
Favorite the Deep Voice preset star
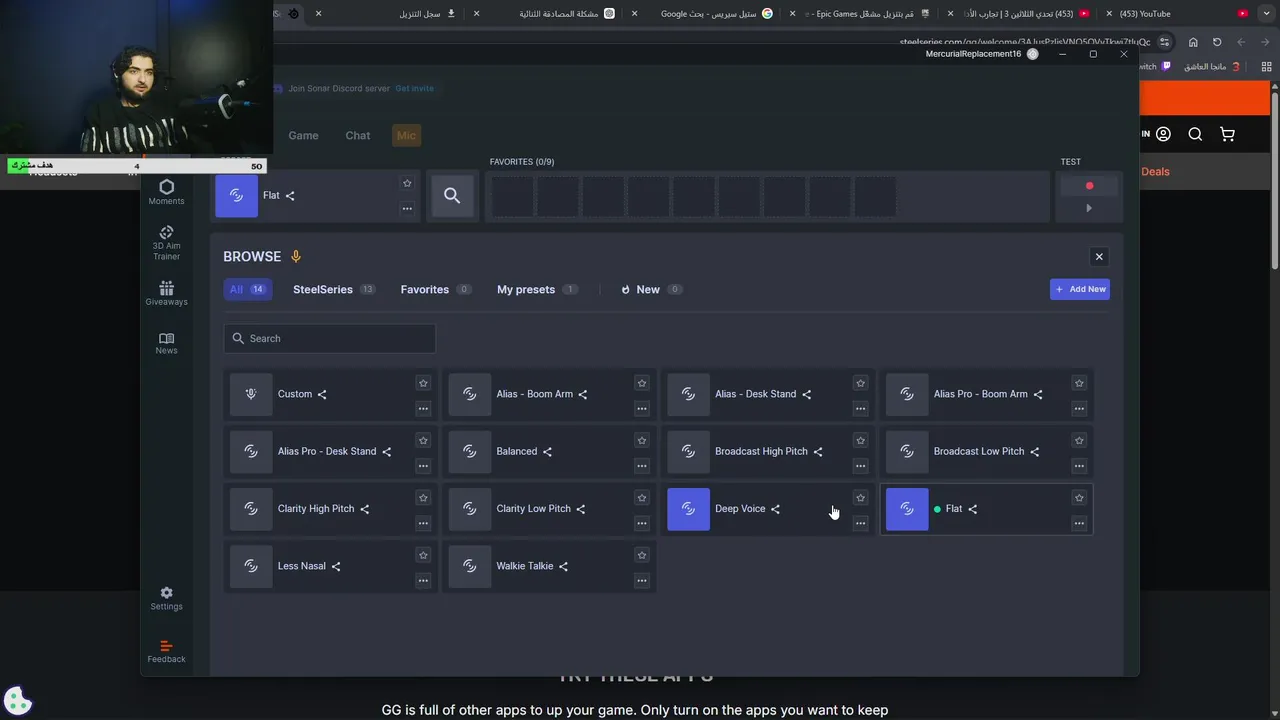(x=860, y=498)
